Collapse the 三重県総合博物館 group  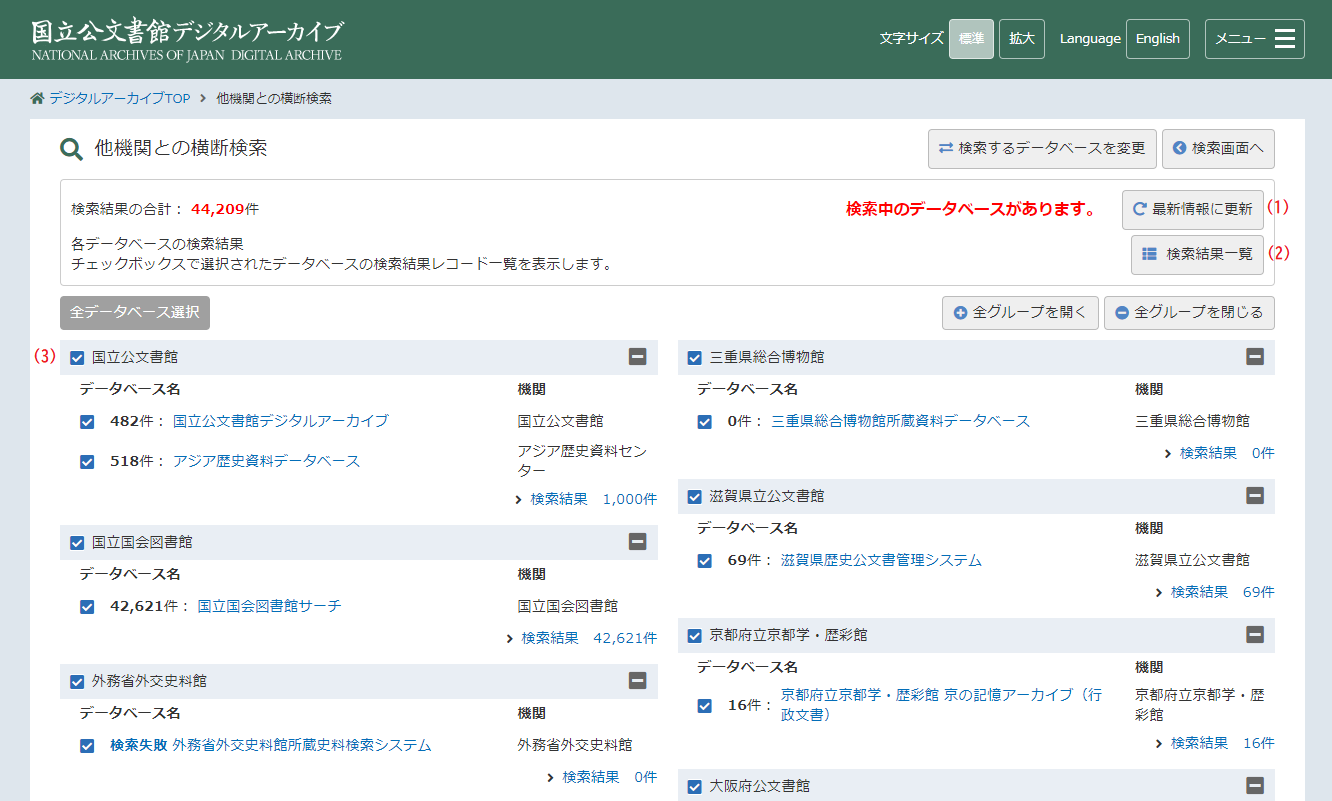1255,356
